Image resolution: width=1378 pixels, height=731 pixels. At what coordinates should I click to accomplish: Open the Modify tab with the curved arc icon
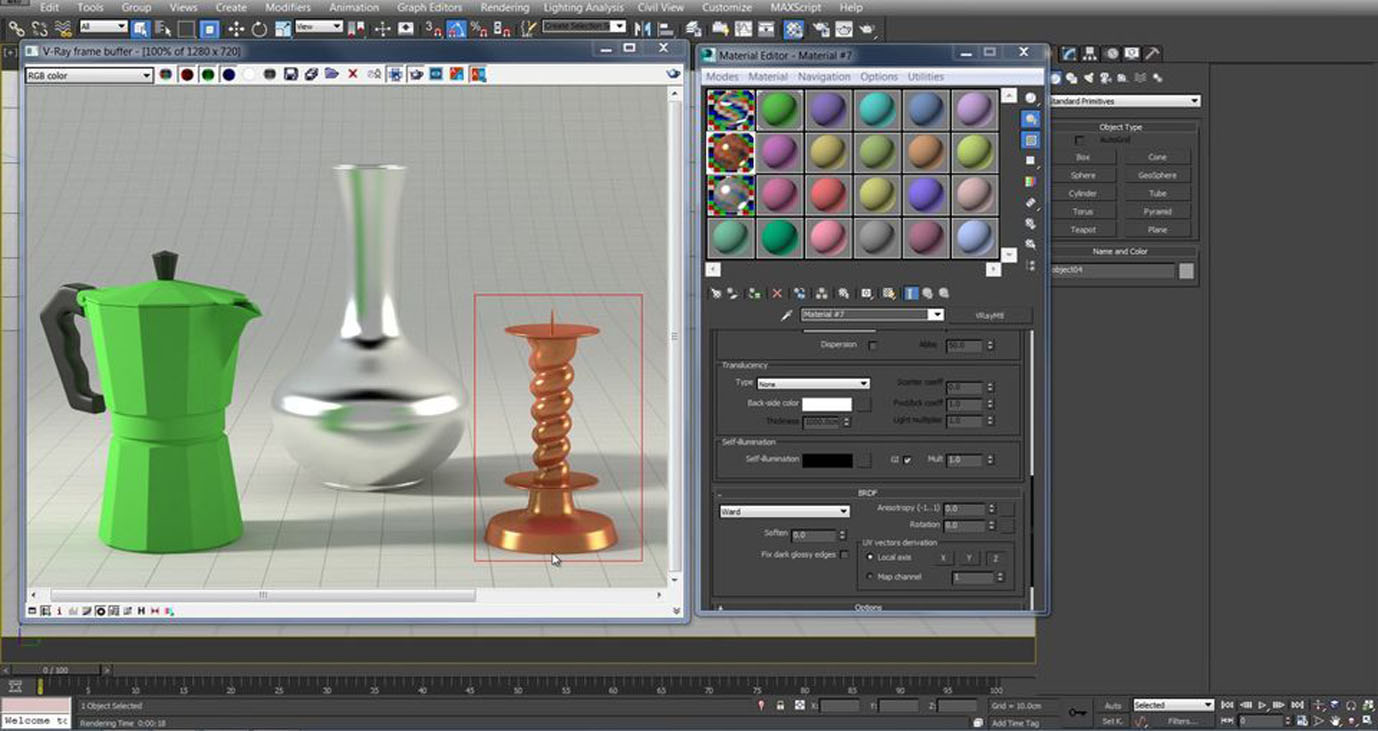(1069, 54)
